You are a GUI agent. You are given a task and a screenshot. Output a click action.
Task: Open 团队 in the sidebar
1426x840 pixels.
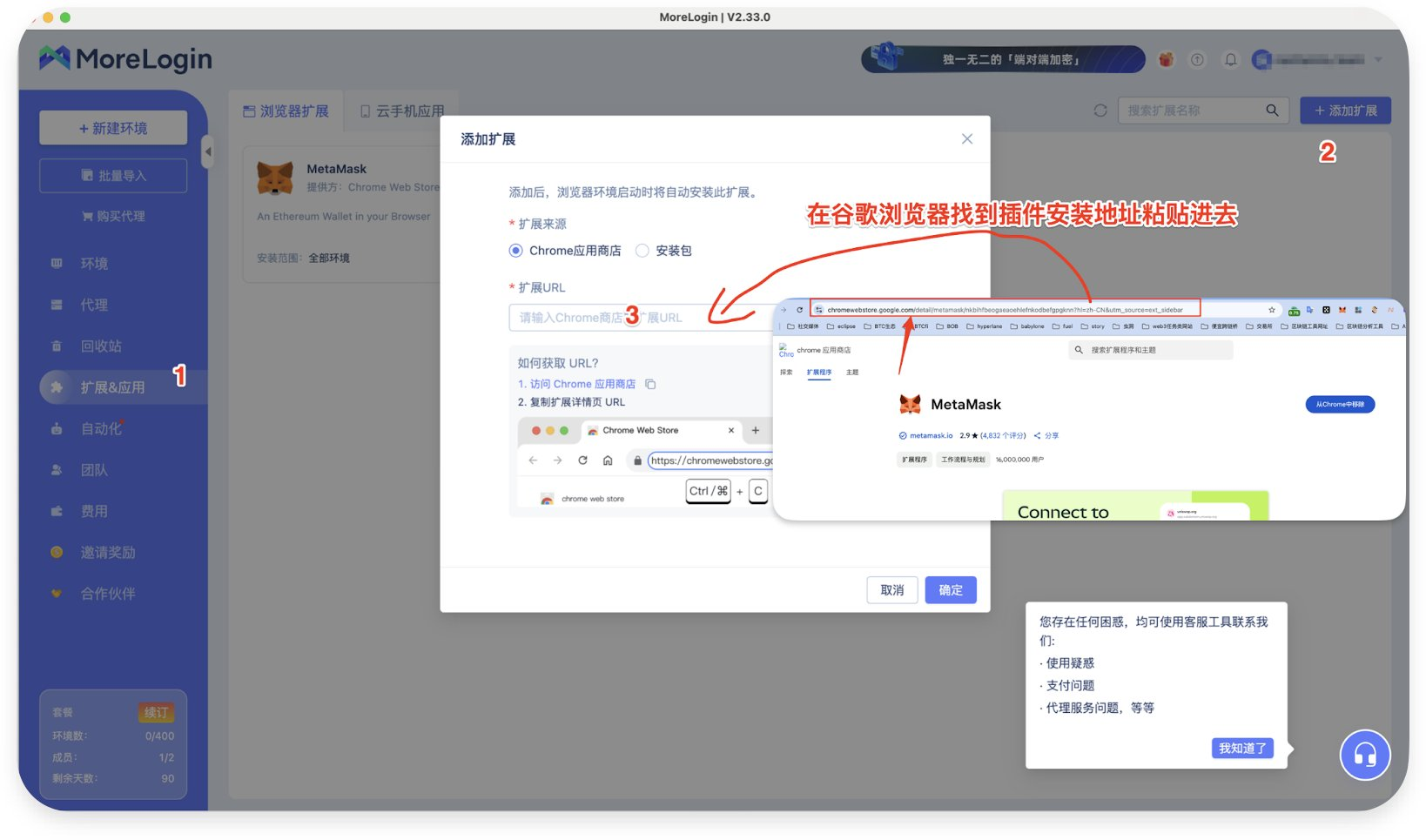point(94,470)
